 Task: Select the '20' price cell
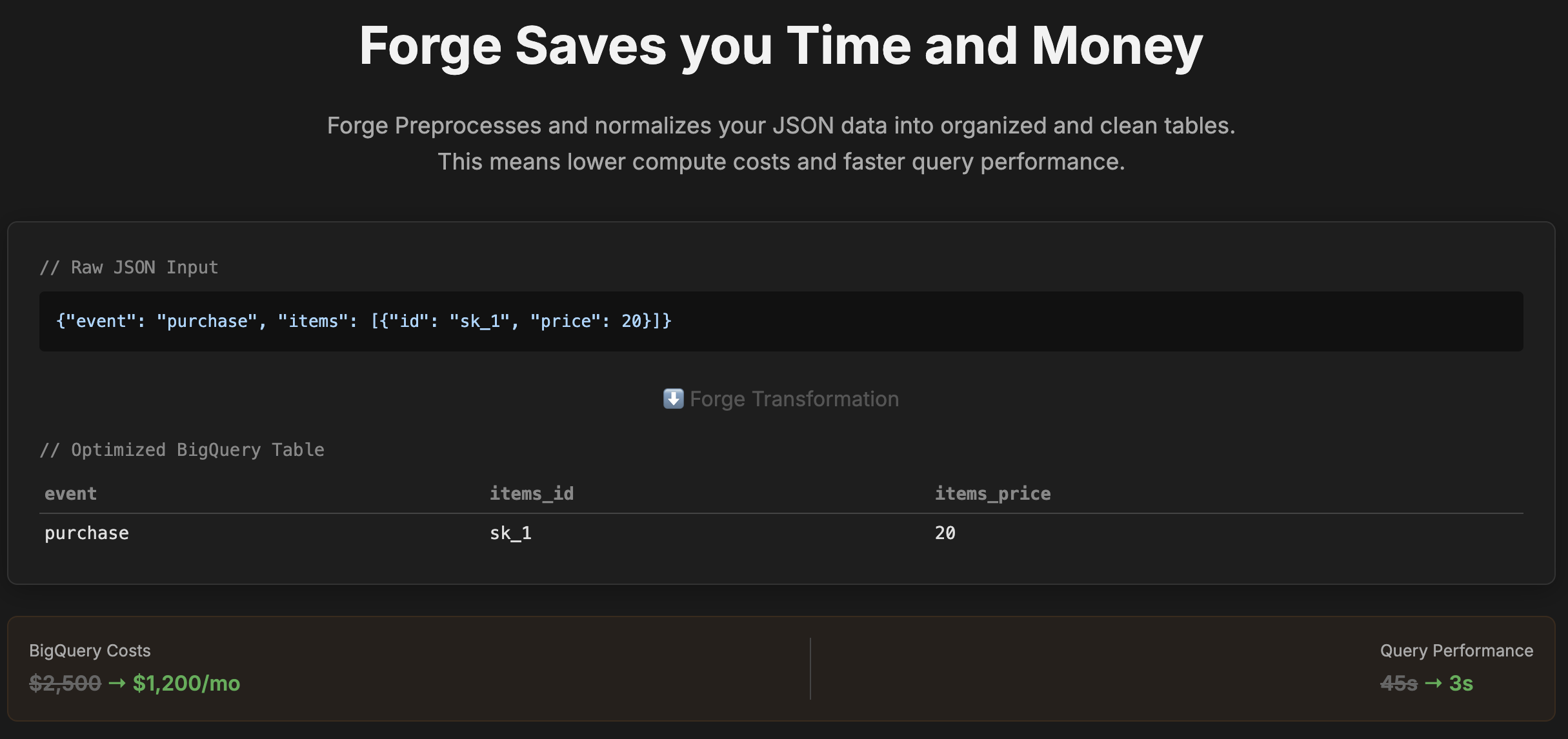point(945,533)
